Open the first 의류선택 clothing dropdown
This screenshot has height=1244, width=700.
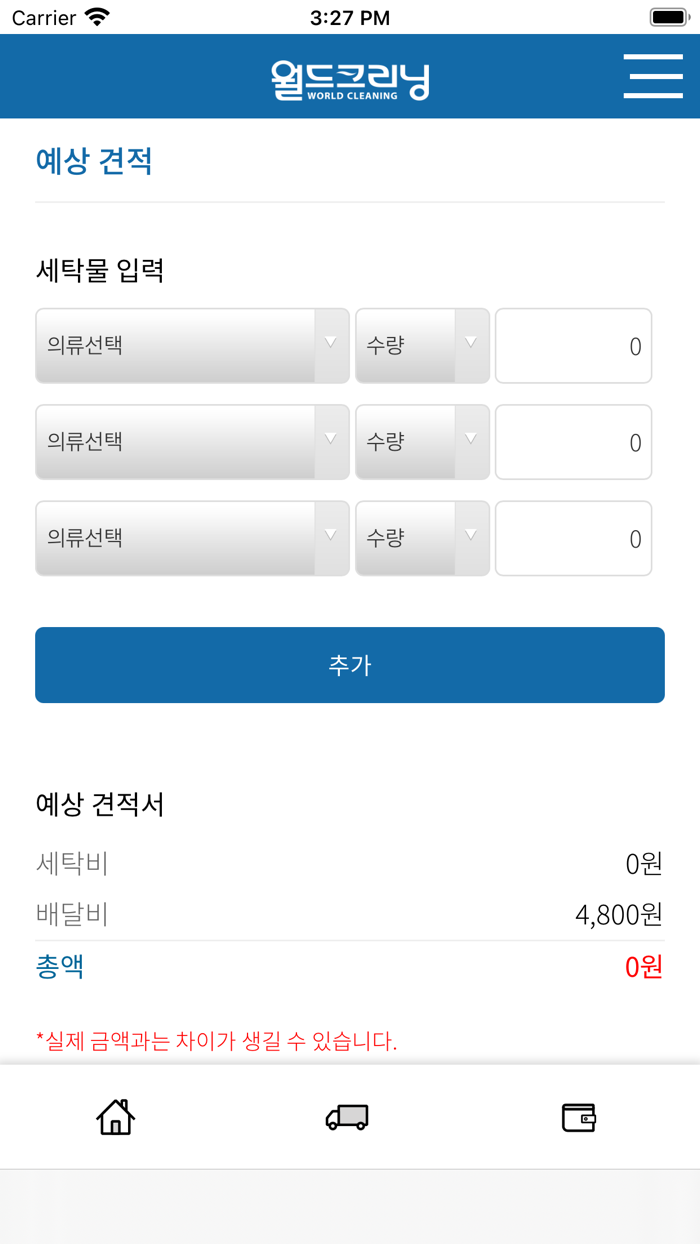192,345
